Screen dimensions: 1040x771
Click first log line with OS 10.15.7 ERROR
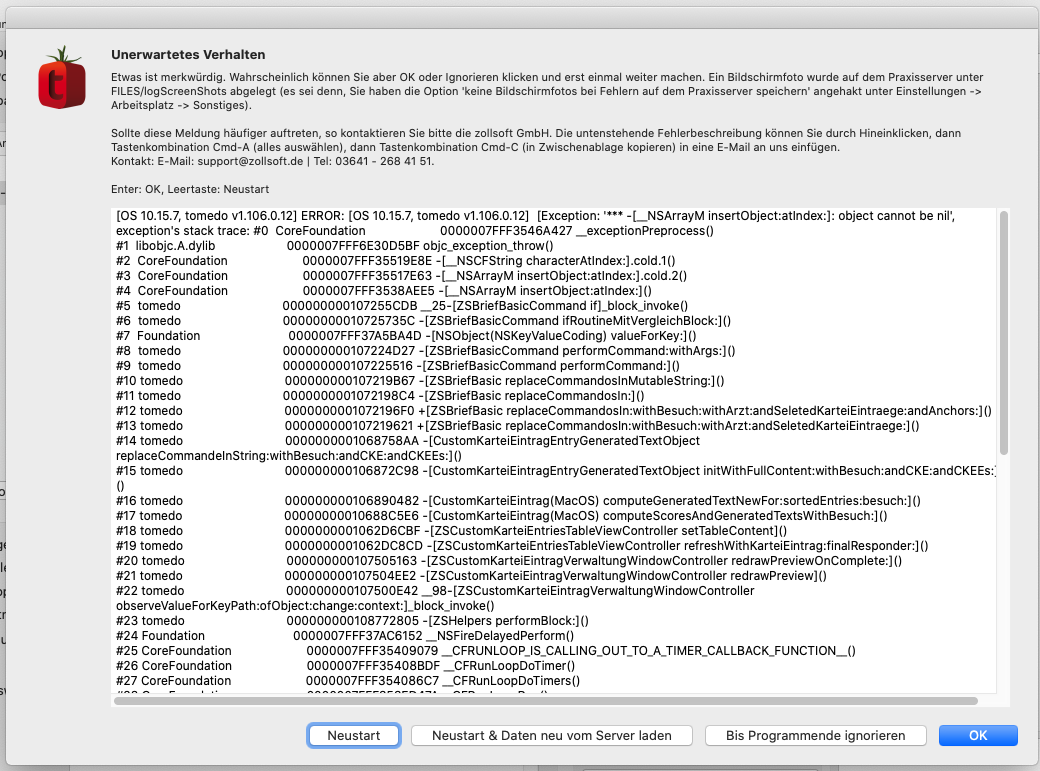[536, 216]
